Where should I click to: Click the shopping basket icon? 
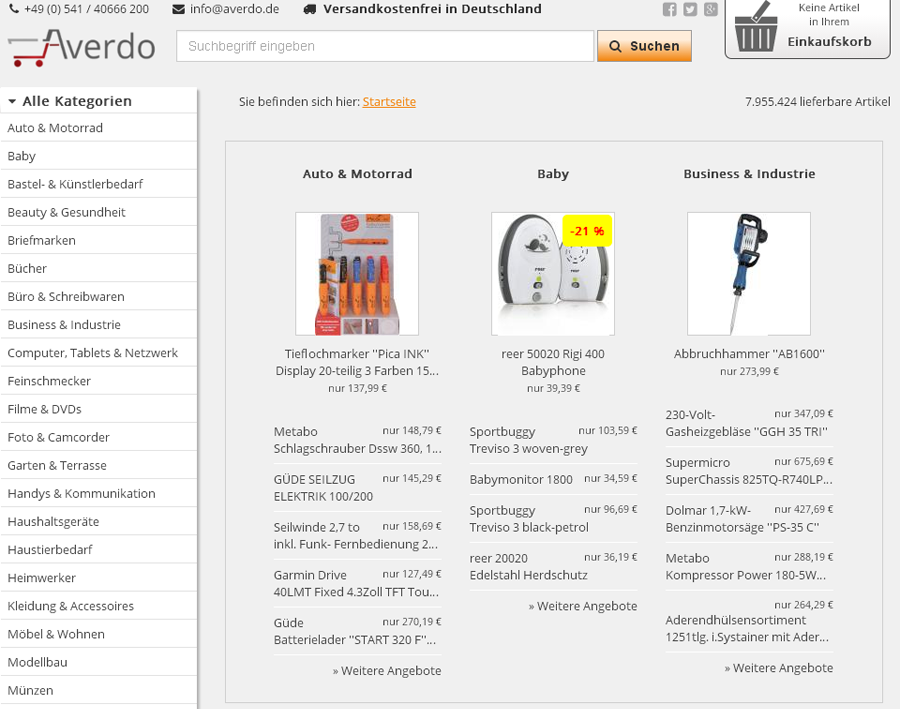tap(755, 28)
